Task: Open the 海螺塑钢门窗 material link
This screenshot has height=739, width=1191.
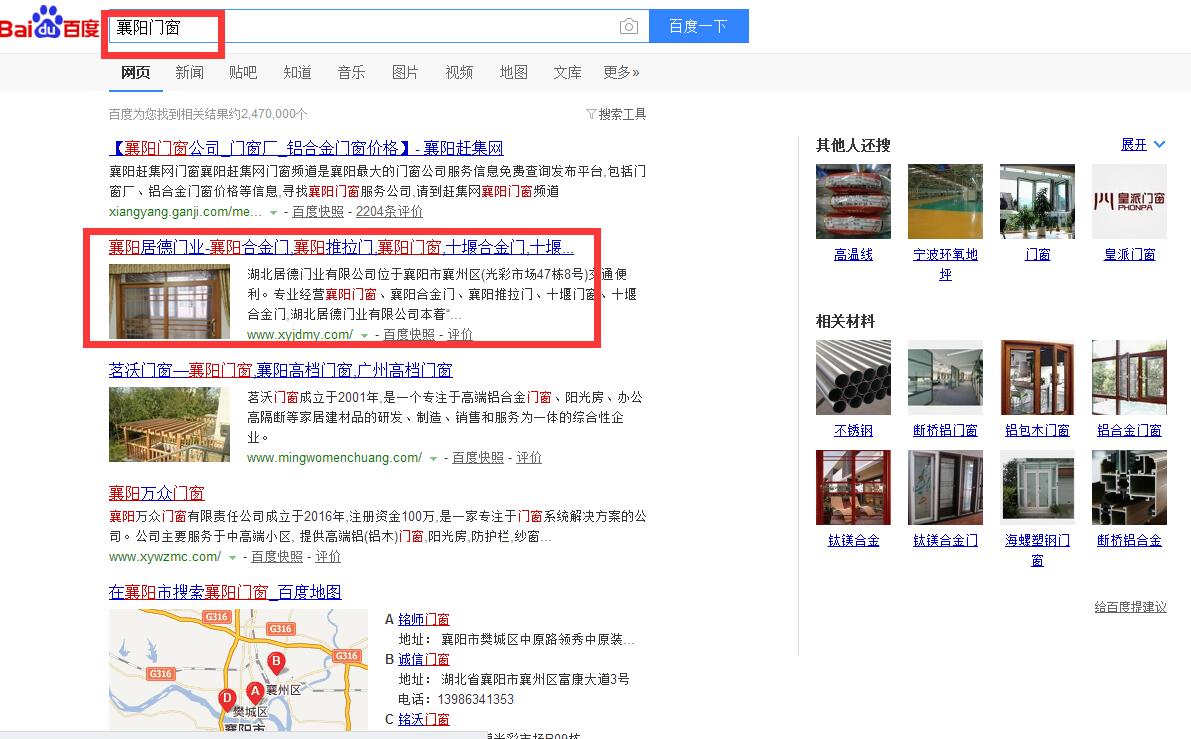Action: pyautogui.click(x=1038, y=551)
